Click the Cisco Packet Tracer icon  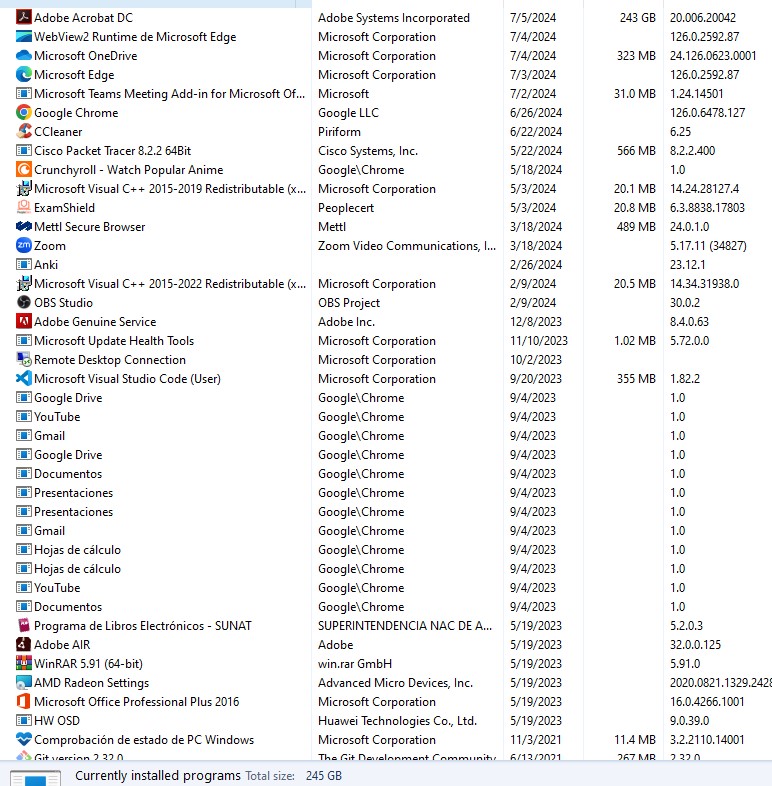tap(24, 151)
